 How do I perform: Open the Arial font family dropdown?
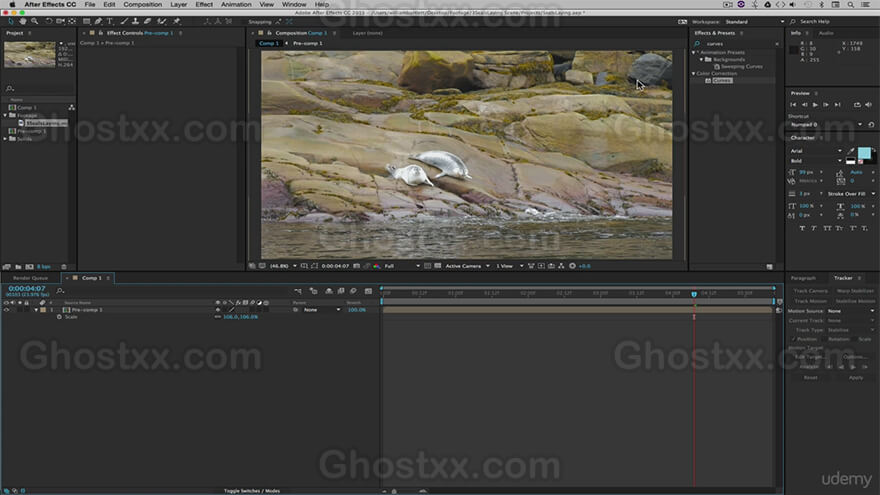coord(815,151)
